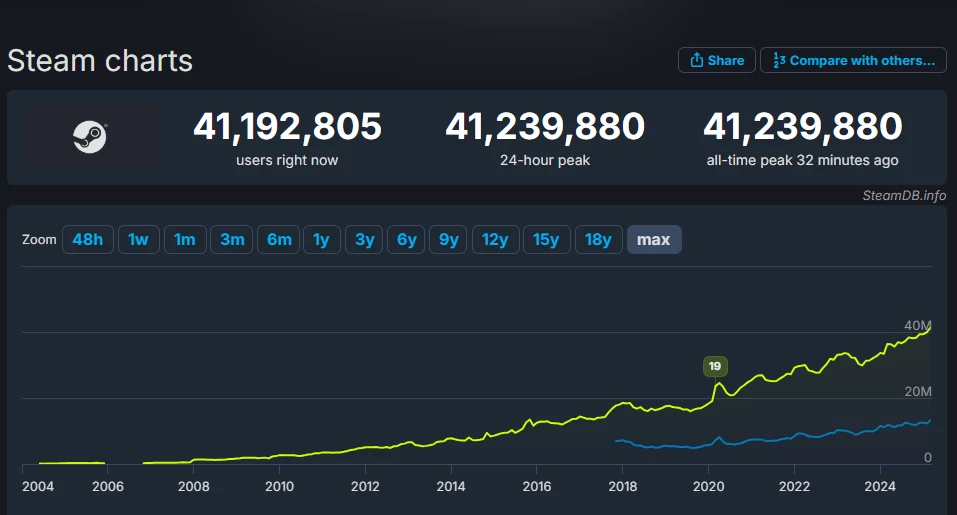The width and height of the screenshot is (957, 515).
Task: Set chart zoom to 1m
Action: coord(185,239)
